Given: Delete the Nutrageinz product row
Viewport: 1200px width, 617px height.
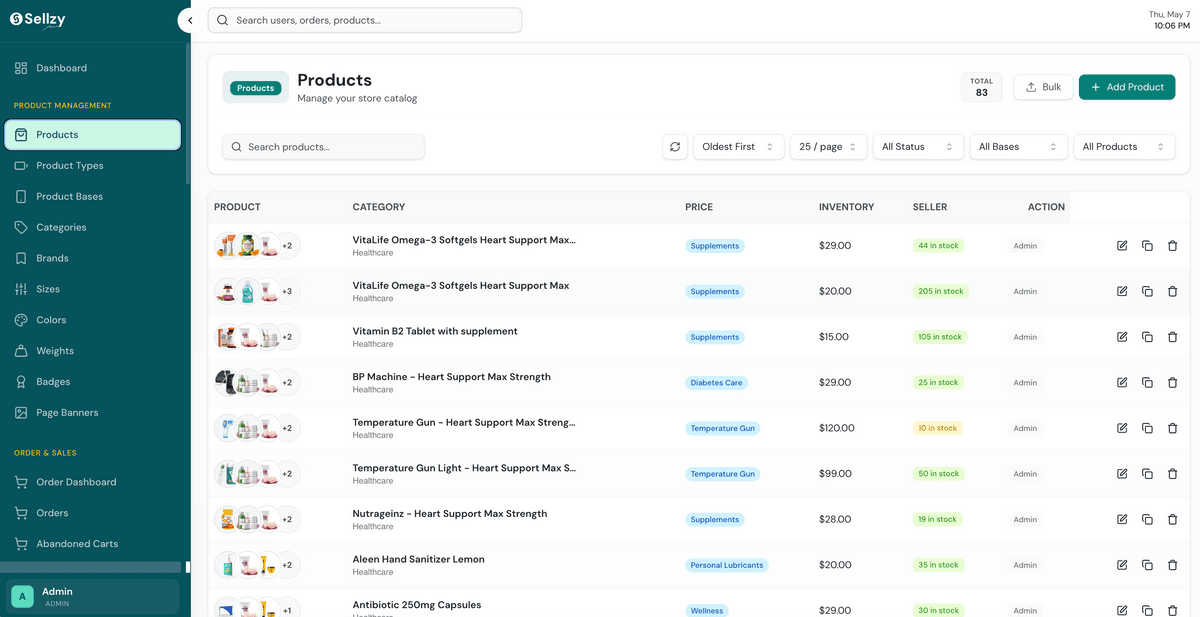Looking at the screenshot, I should pos(1173,519).
